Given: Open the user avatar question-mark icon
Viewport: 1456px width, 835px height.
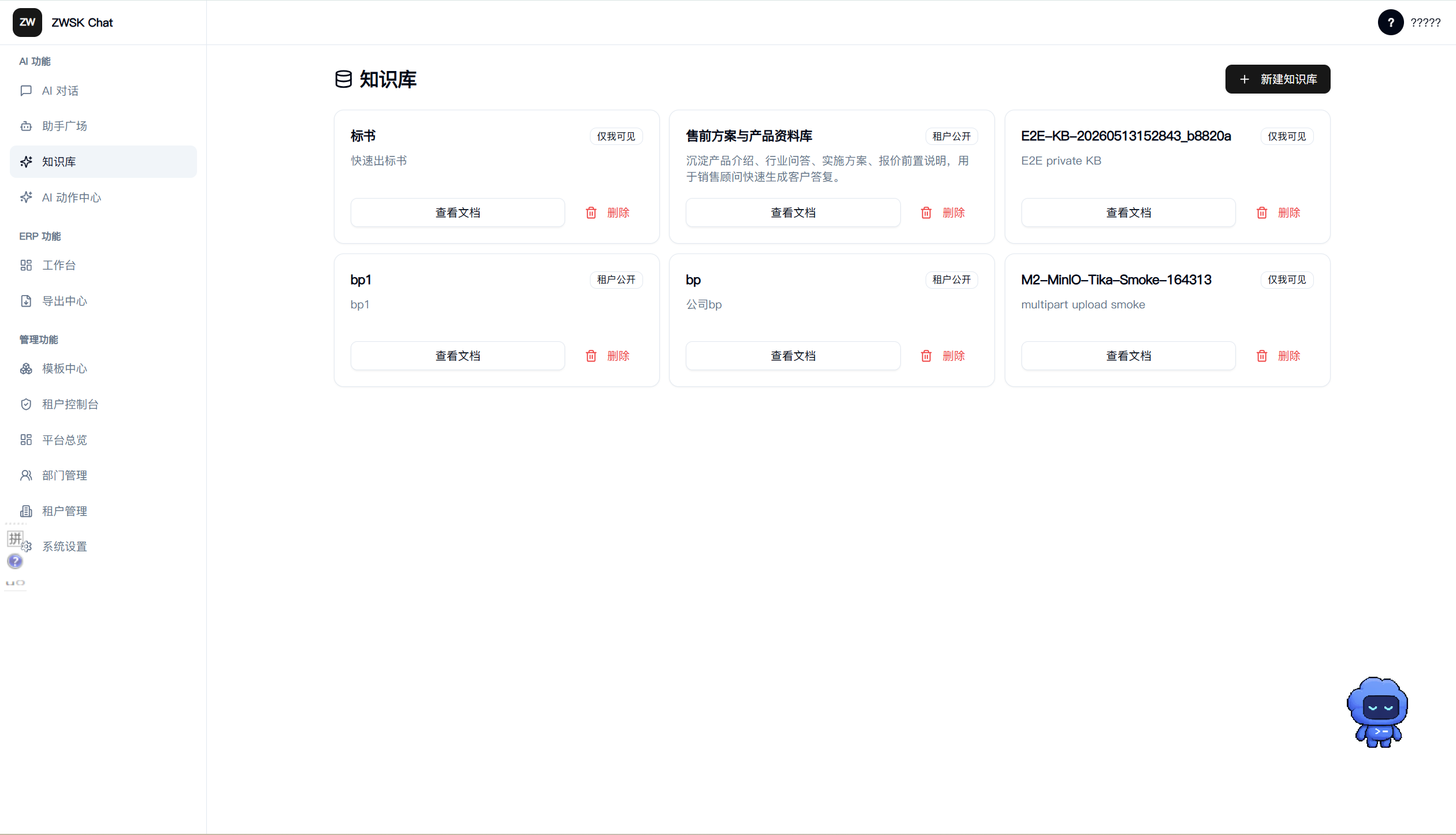Looking at the screenshot, I should (x=1391, y=23).
